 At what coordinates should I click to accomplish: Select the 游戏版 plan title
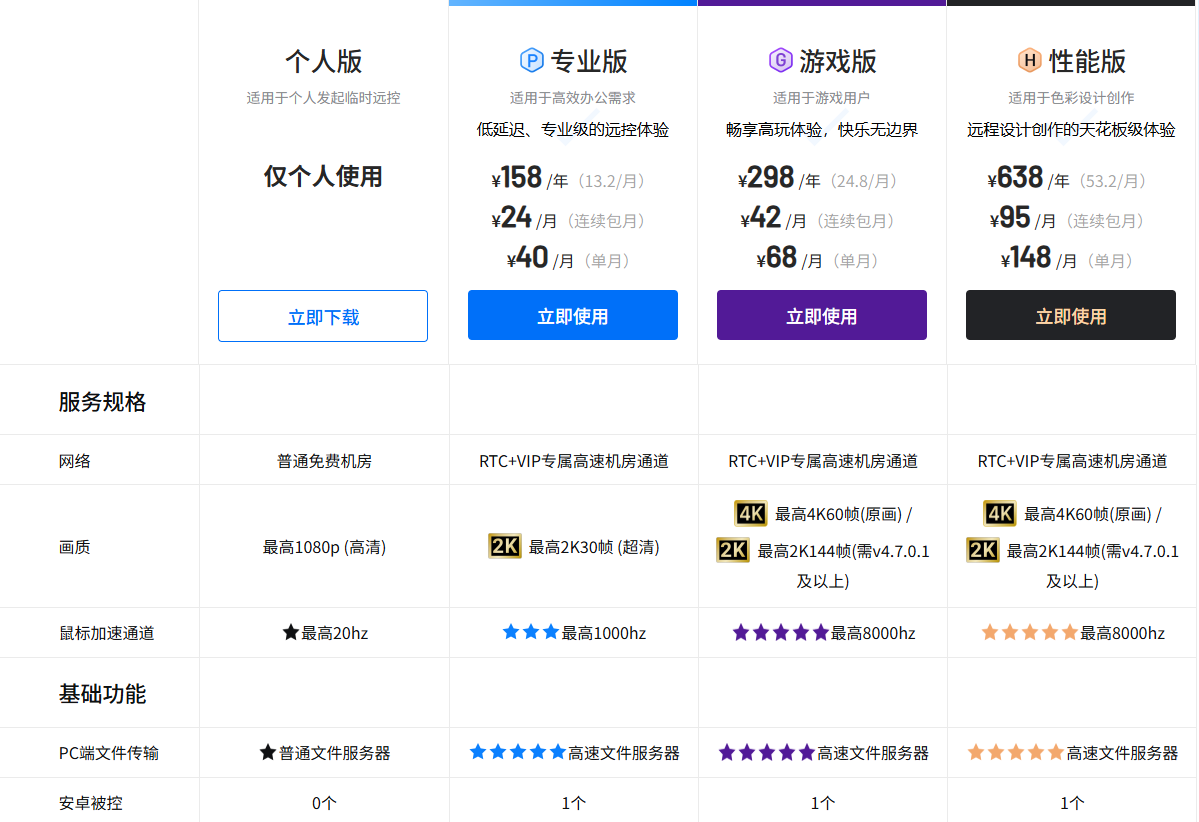[838, 61]
